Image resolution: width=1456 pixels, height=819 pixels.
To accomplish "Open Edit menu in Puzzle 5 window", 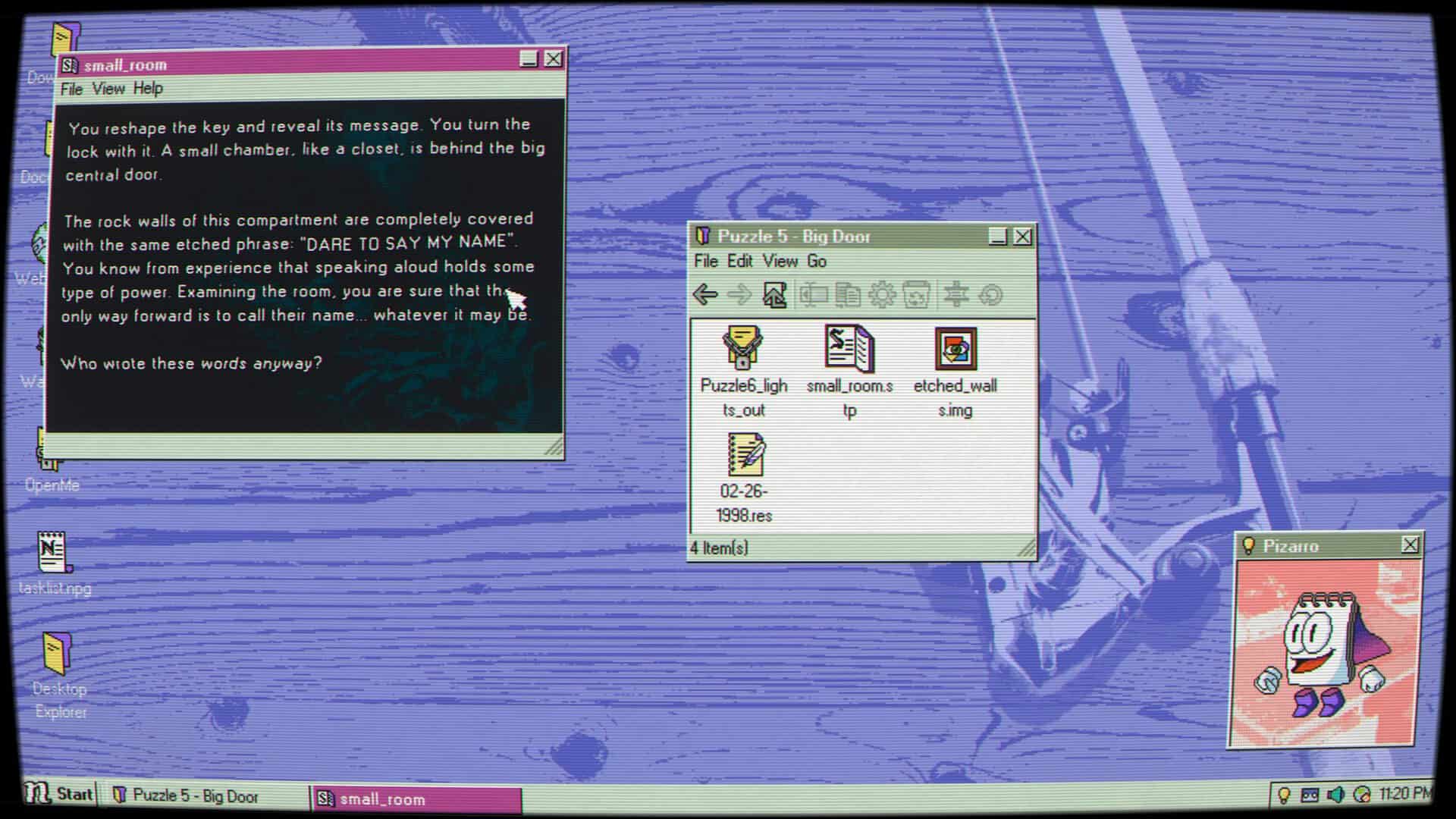I will pyautogui.click(x=740, y=261).
